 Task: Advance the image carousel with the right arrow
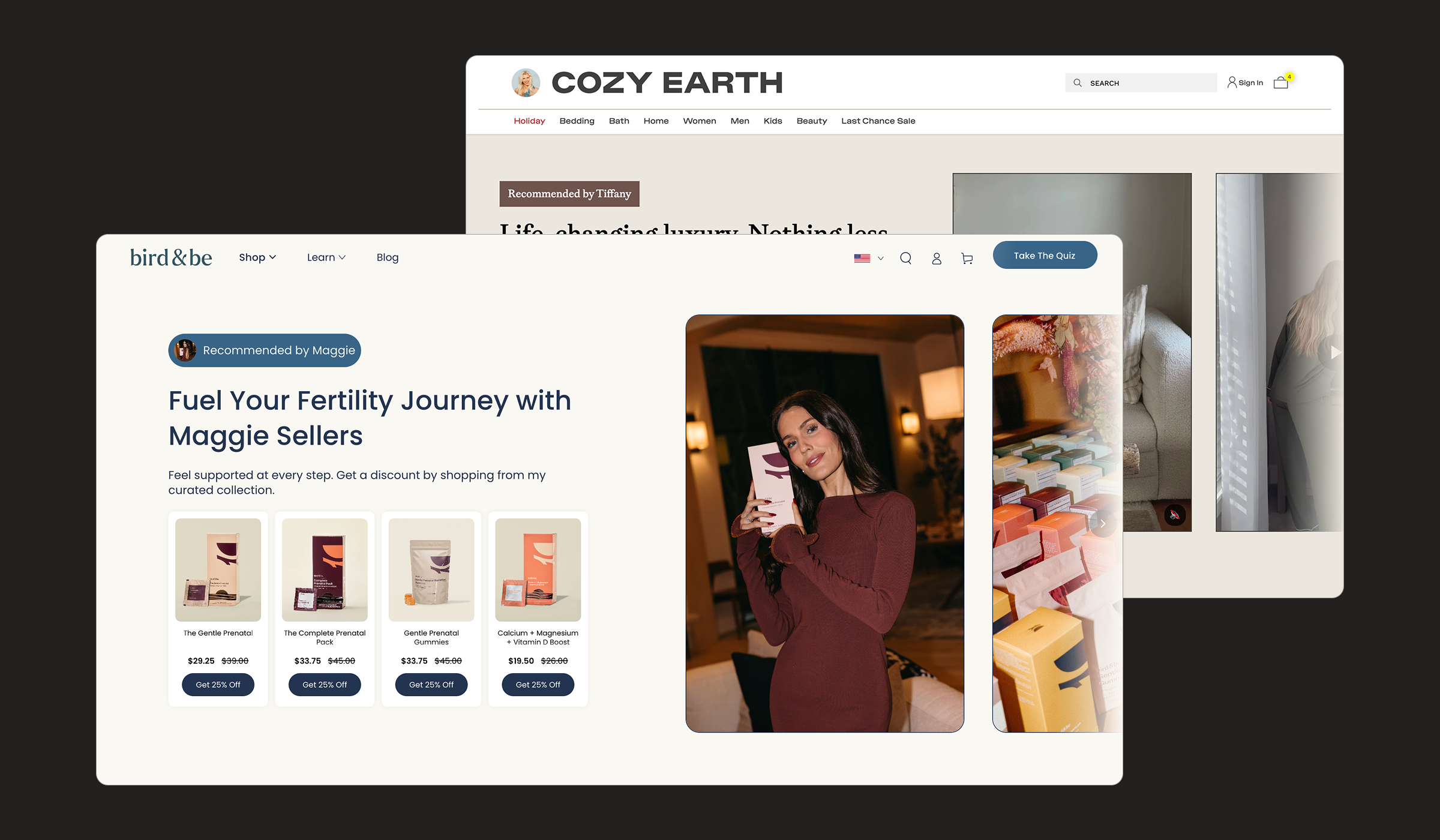pos(1103,523)
